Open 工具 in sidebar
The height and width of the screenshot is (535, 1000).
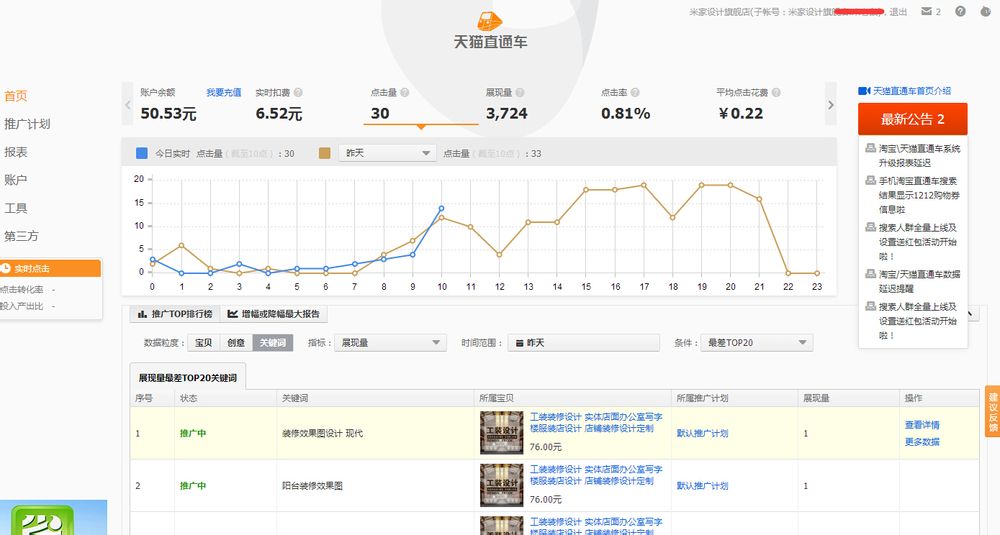point(16,208)
